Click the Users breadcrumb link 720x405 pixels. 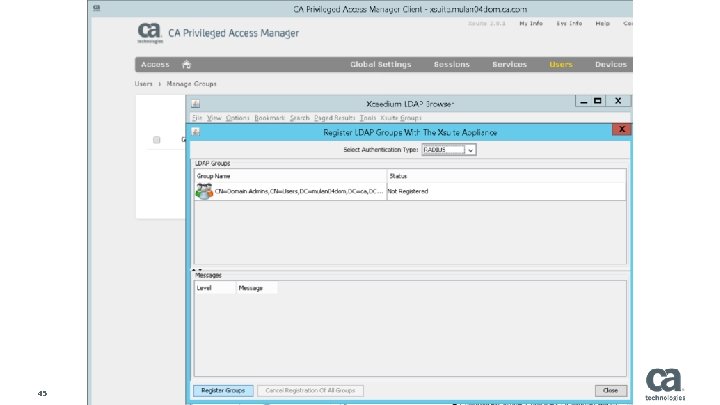[143, 84]
